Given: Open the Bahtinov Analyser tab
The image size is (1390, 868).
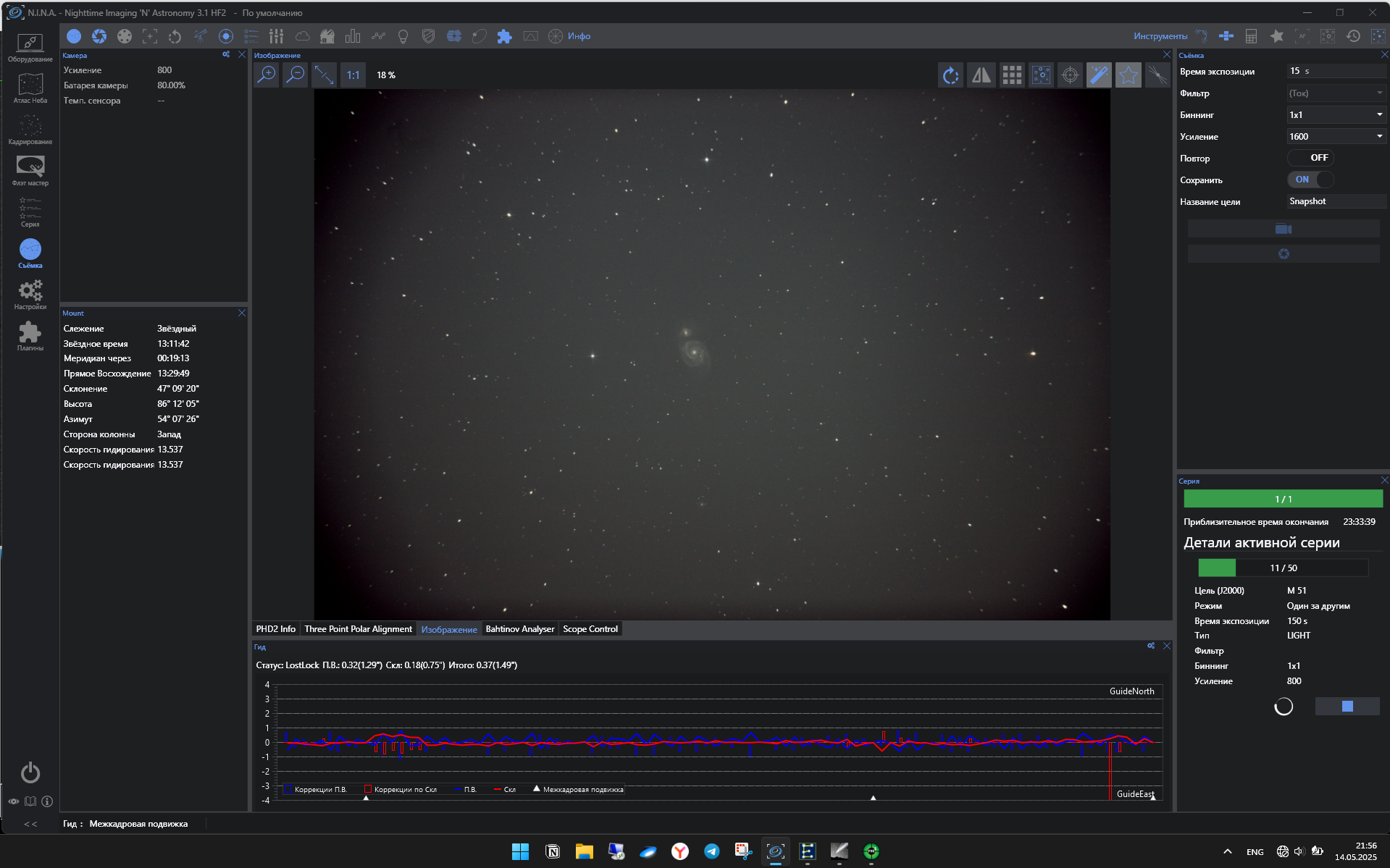Looking at the screenshot, I should (519, 629).
